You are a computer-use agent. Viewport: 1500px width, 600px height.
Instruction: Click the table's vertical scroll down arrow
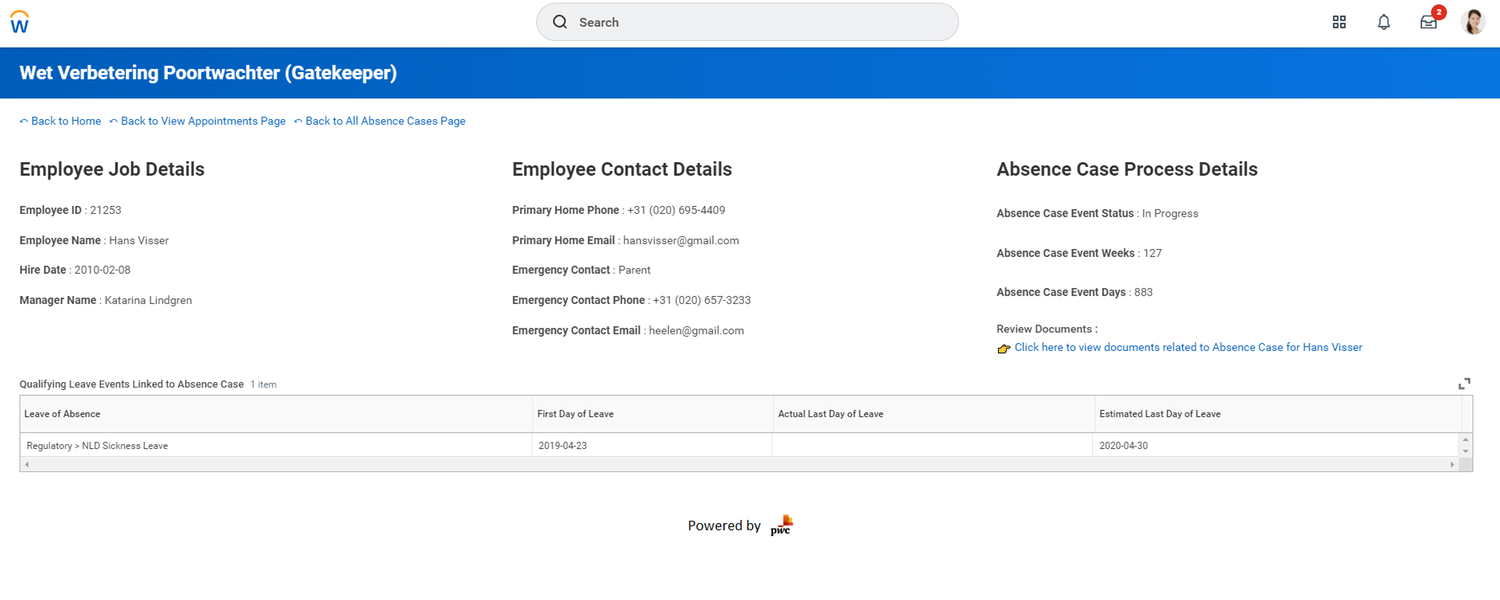(1466, 452)
